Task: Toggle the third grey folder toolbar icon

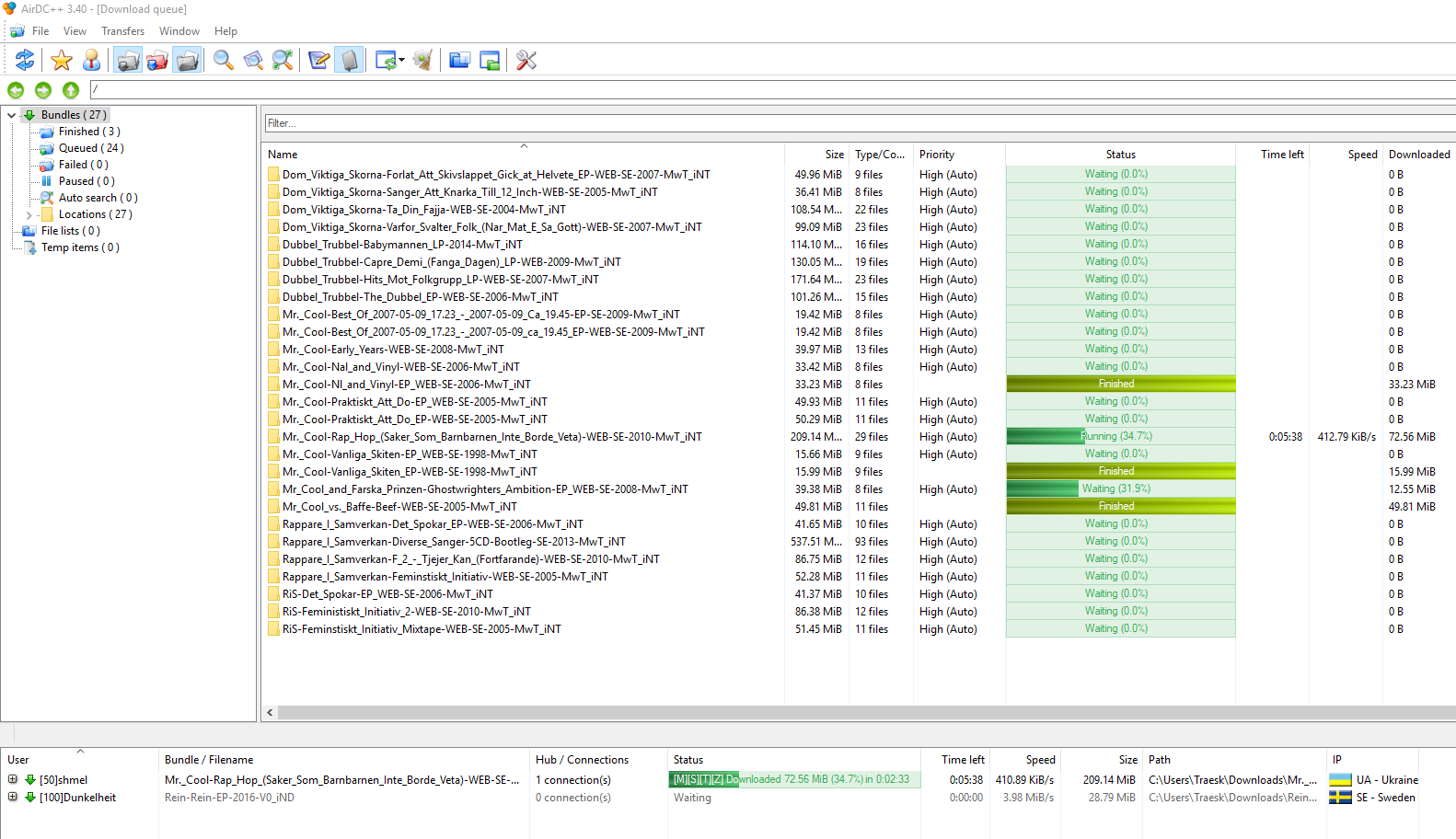Action: click(x=187, y=60)
